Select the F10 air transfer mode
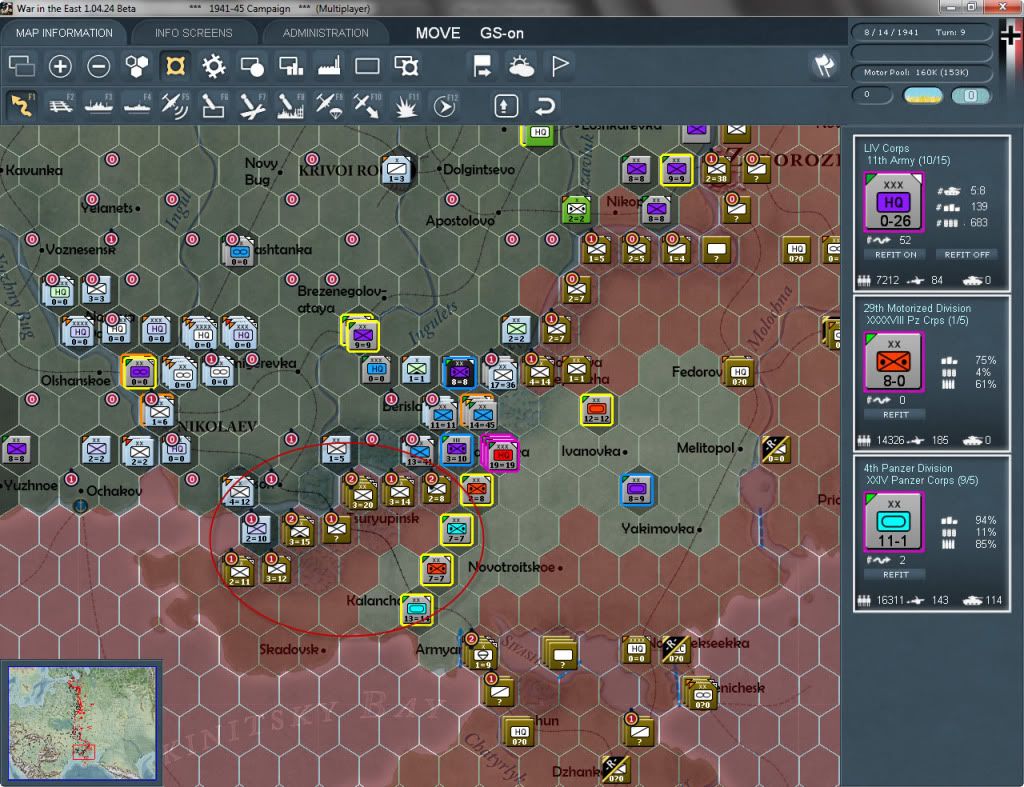 [x=367, y=106]
